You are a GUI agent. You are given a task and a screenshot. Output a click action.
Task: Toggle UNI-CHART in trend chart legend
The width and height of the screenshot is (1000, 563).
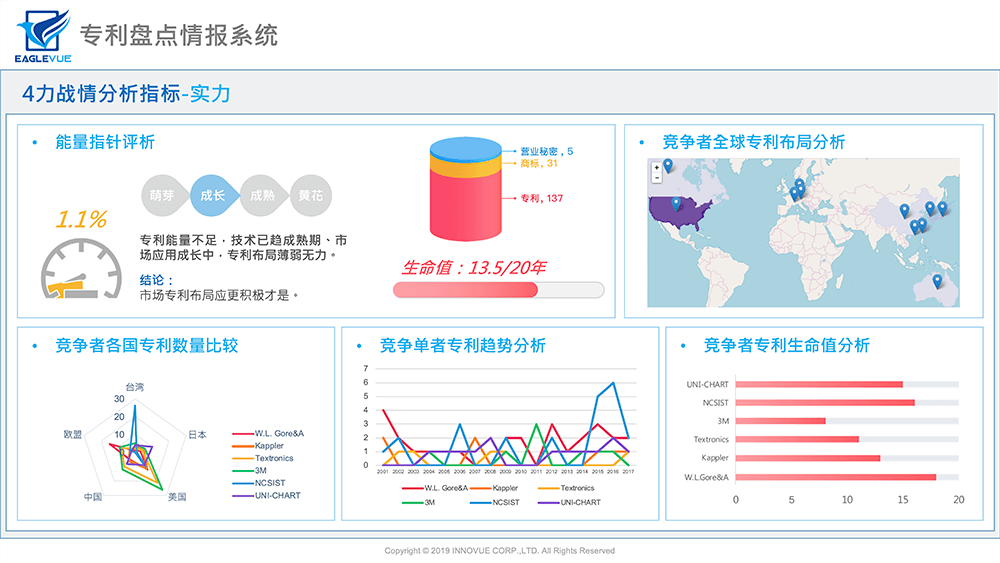coord(570,502)
